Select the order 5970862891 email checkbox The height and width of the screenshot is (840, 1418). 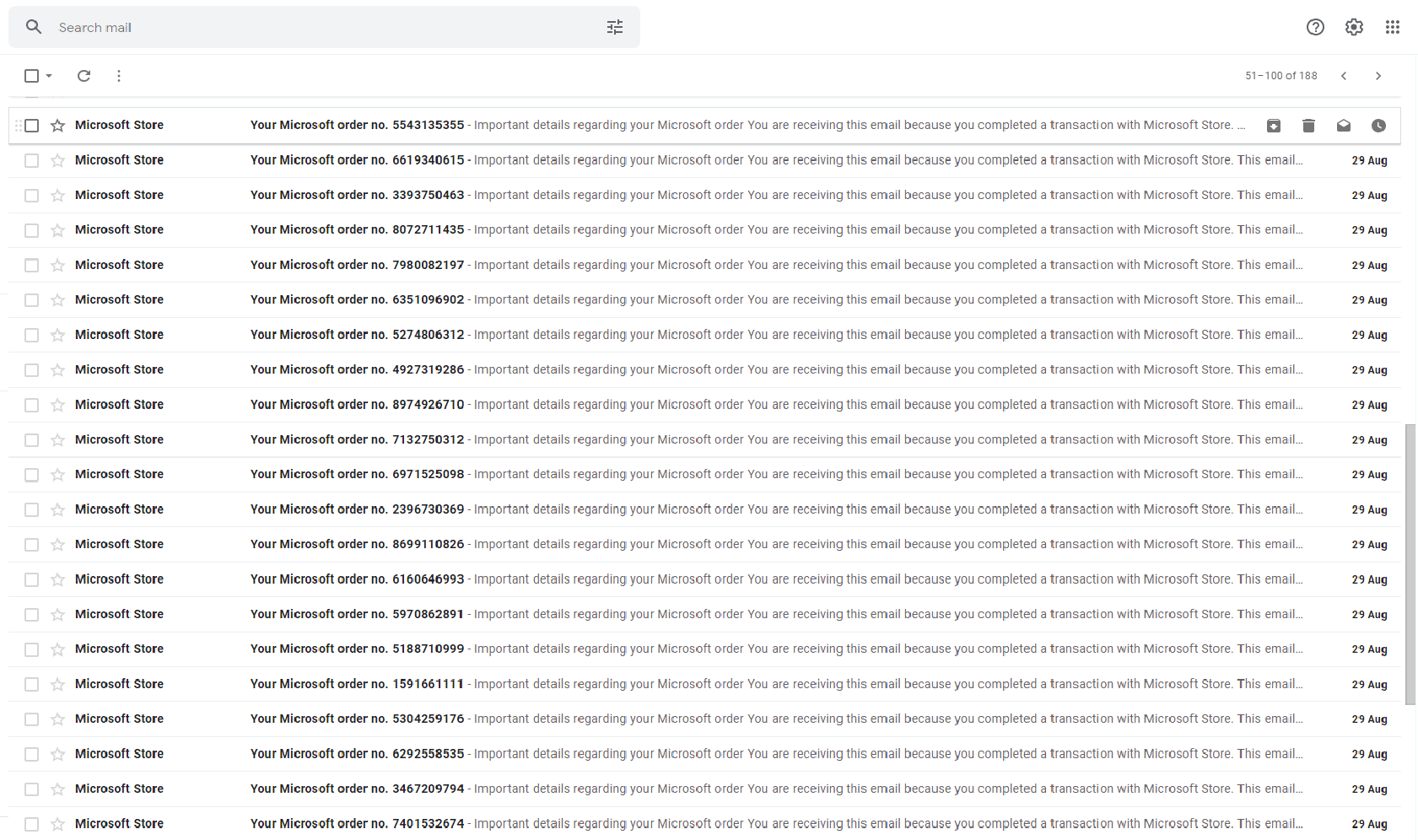32,615
